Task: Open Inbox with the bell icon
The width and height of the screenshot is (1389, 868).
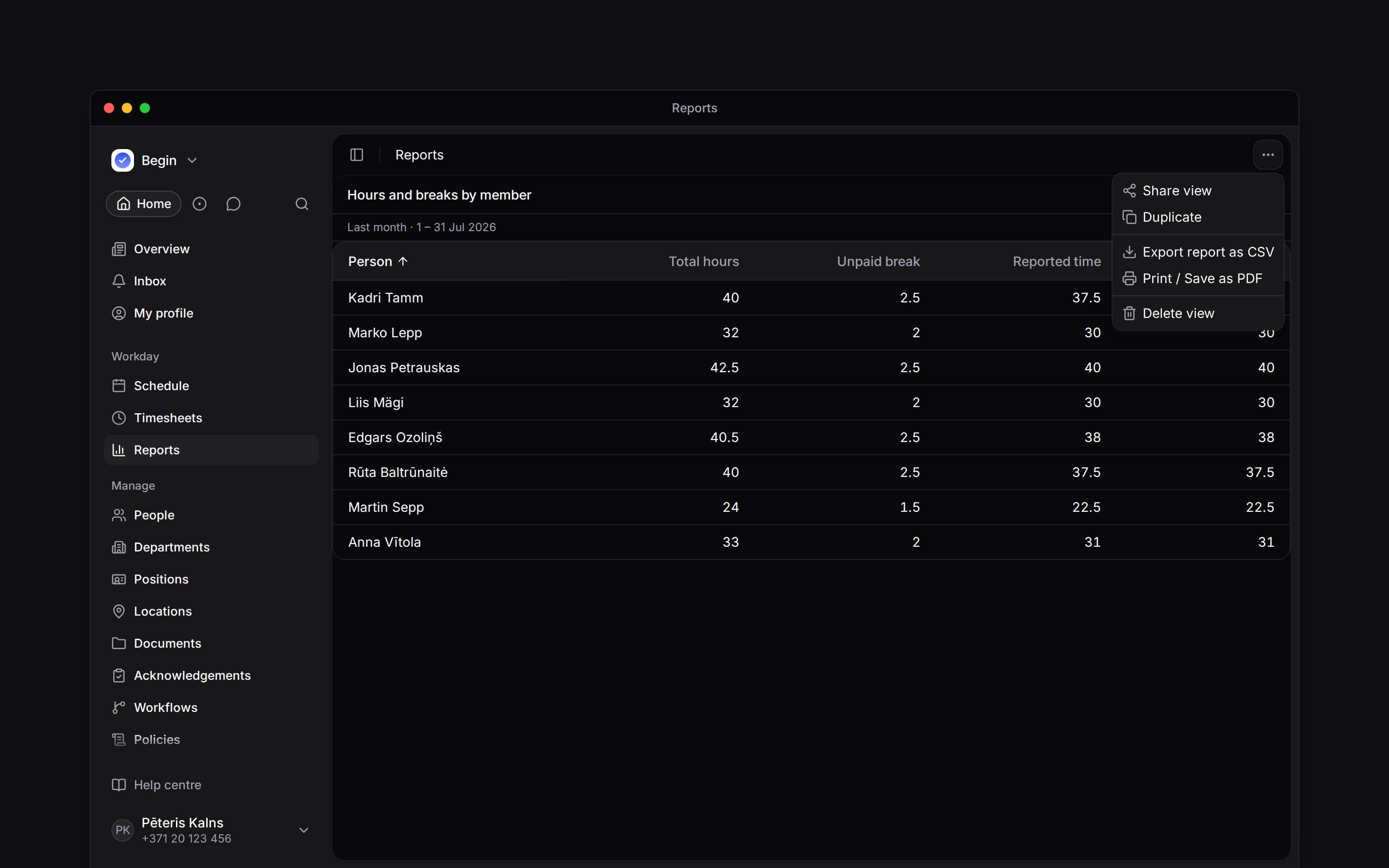Action: 210,281
